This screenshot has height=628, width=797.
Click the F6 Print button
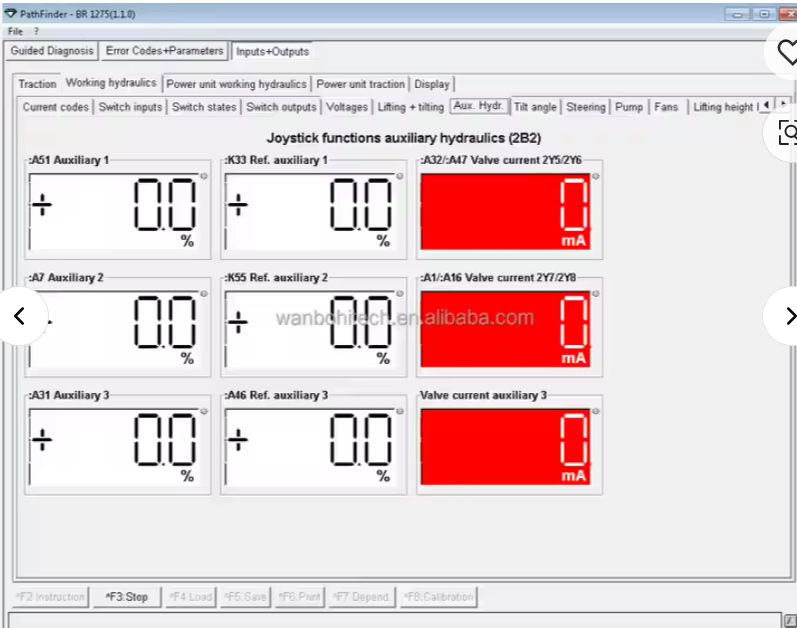pos(300,597)
